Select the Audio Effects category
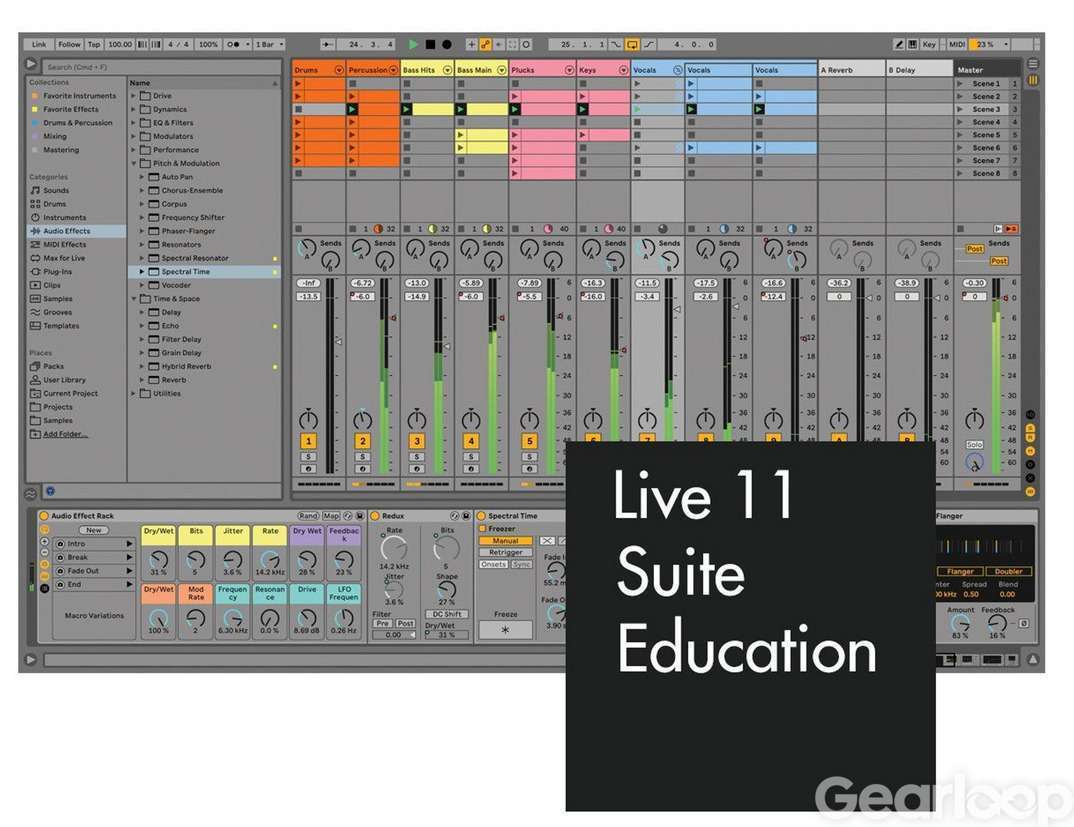Screen dimensions: 1074x827 click(x=67, y=231)
